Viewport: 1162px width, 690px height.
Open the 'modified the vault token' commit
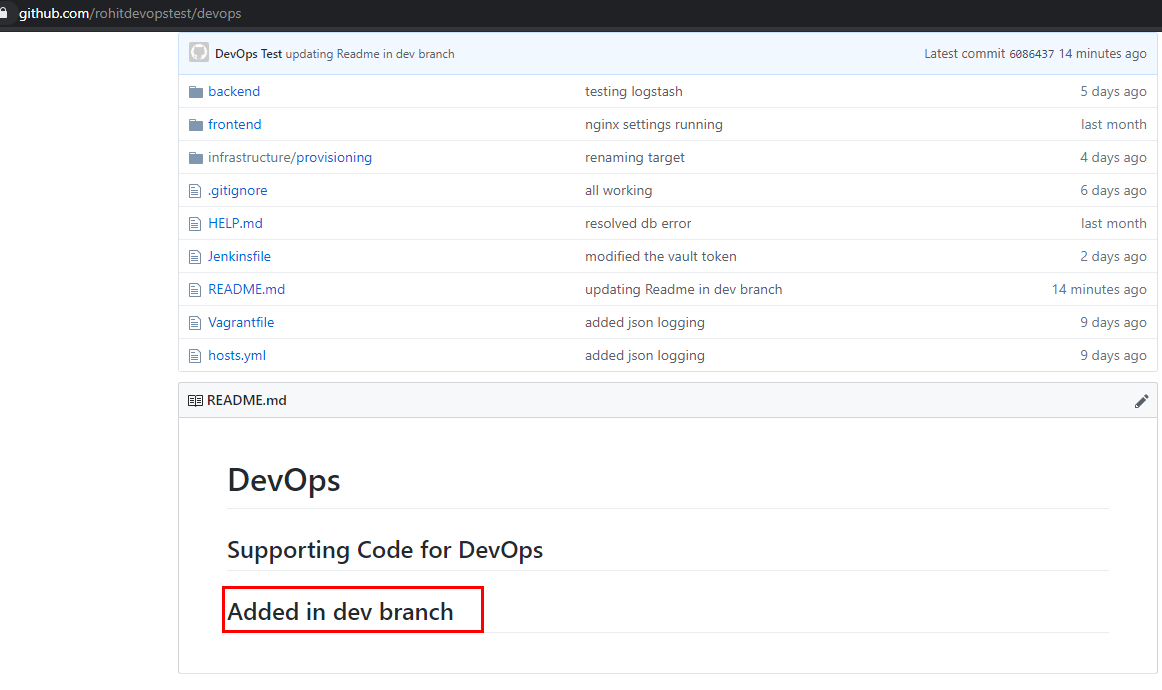click(661, 256)
